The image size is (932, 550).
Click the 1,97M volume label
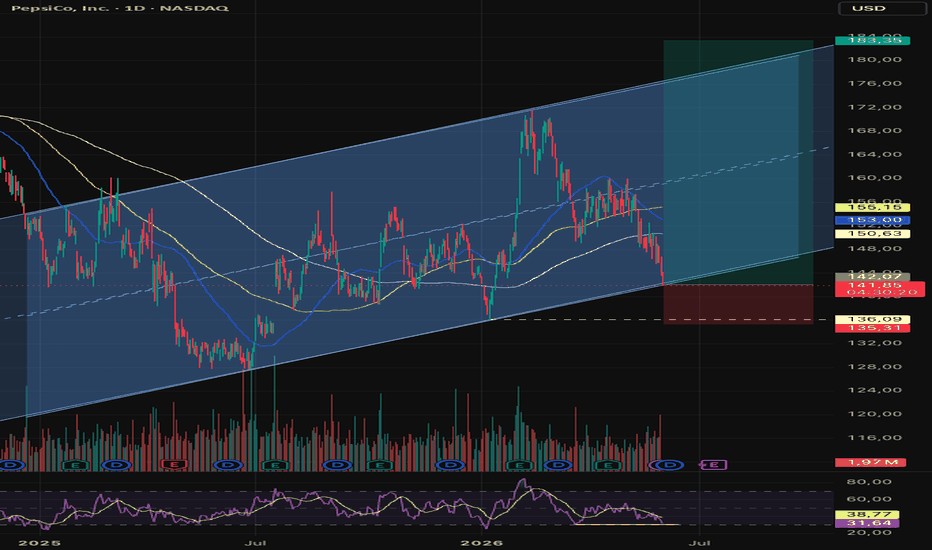pos(870,463)
